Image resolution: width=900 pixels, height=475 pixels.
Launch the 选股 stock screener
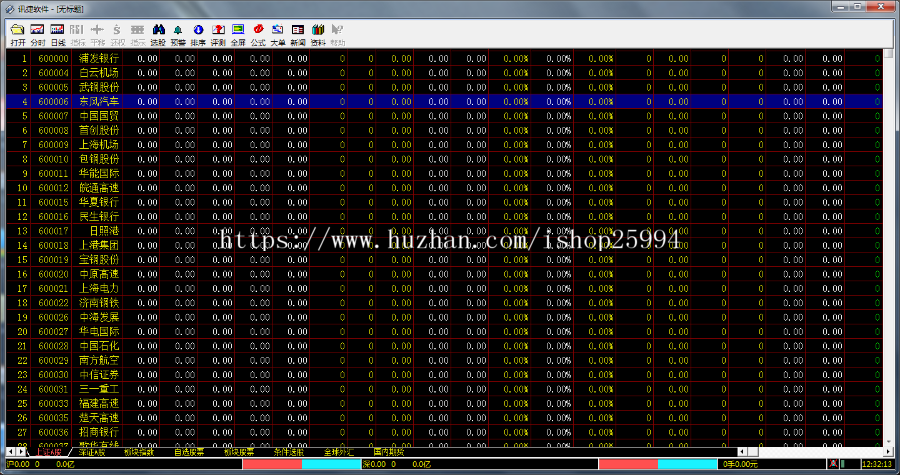pos(158,35)
